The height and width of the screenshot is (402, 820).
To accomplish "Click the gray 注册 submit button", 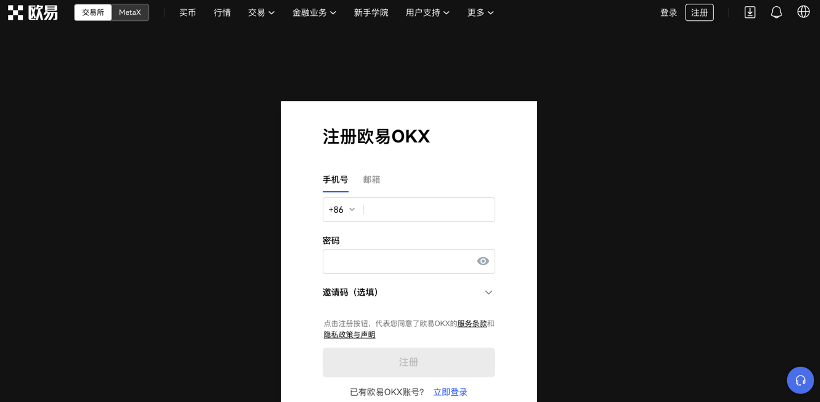I will click(408, 362).
